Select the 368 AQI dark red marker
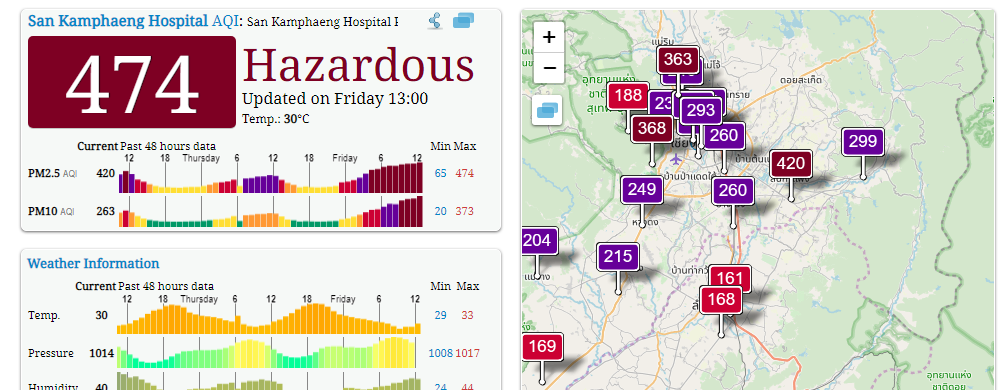This screenshot has height=390, width=1005. pyautogui.click(x=652, y=128)
